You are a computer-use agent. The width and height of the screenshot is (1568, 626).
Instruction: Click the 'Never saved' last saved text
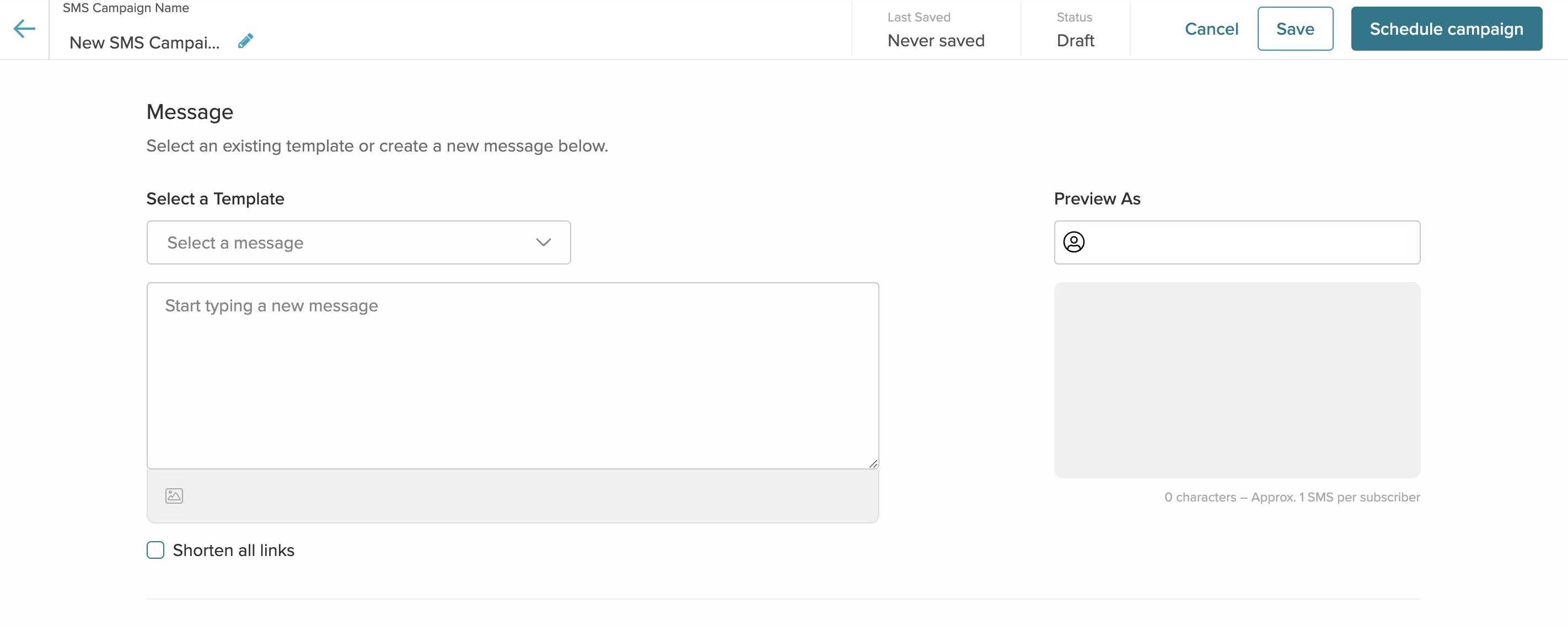point(936,41)
